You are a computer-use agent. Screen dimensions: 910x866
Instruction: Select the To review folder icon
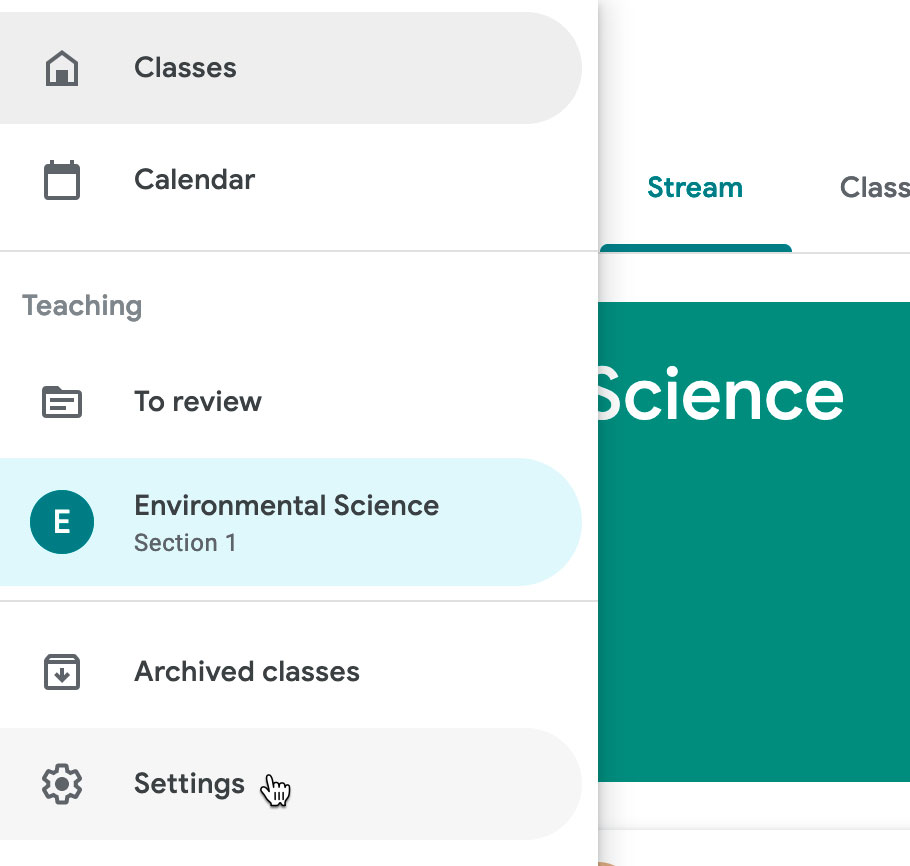click(x=63, y=401)
